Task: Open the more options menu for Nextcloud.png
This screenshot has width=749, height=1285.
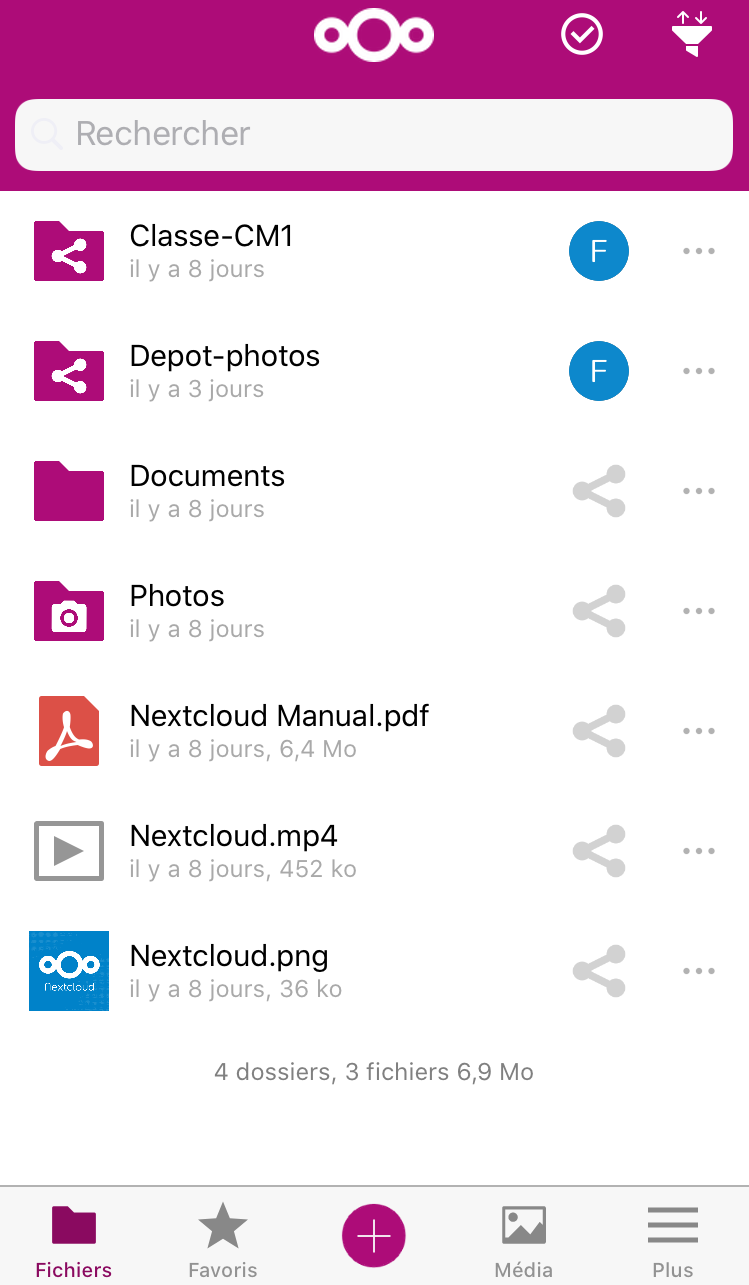Action: coord(699,971)
